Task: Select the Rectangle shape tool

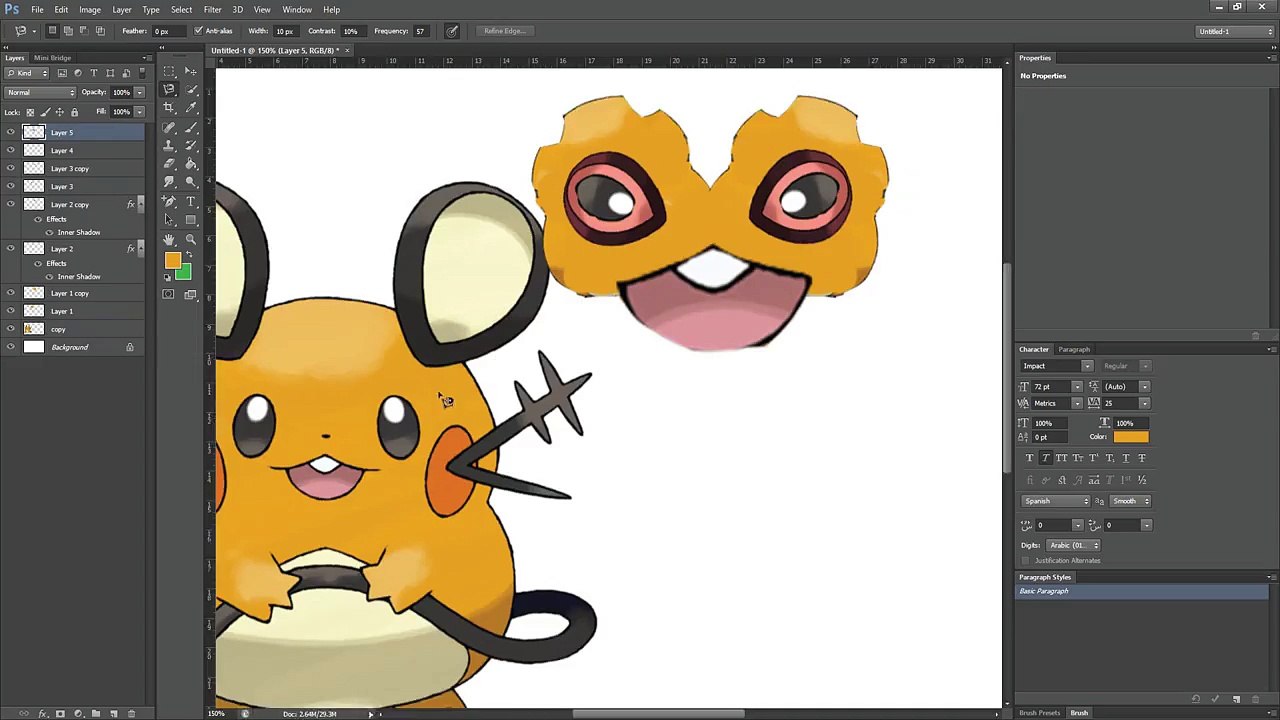Action: point(191,219)
